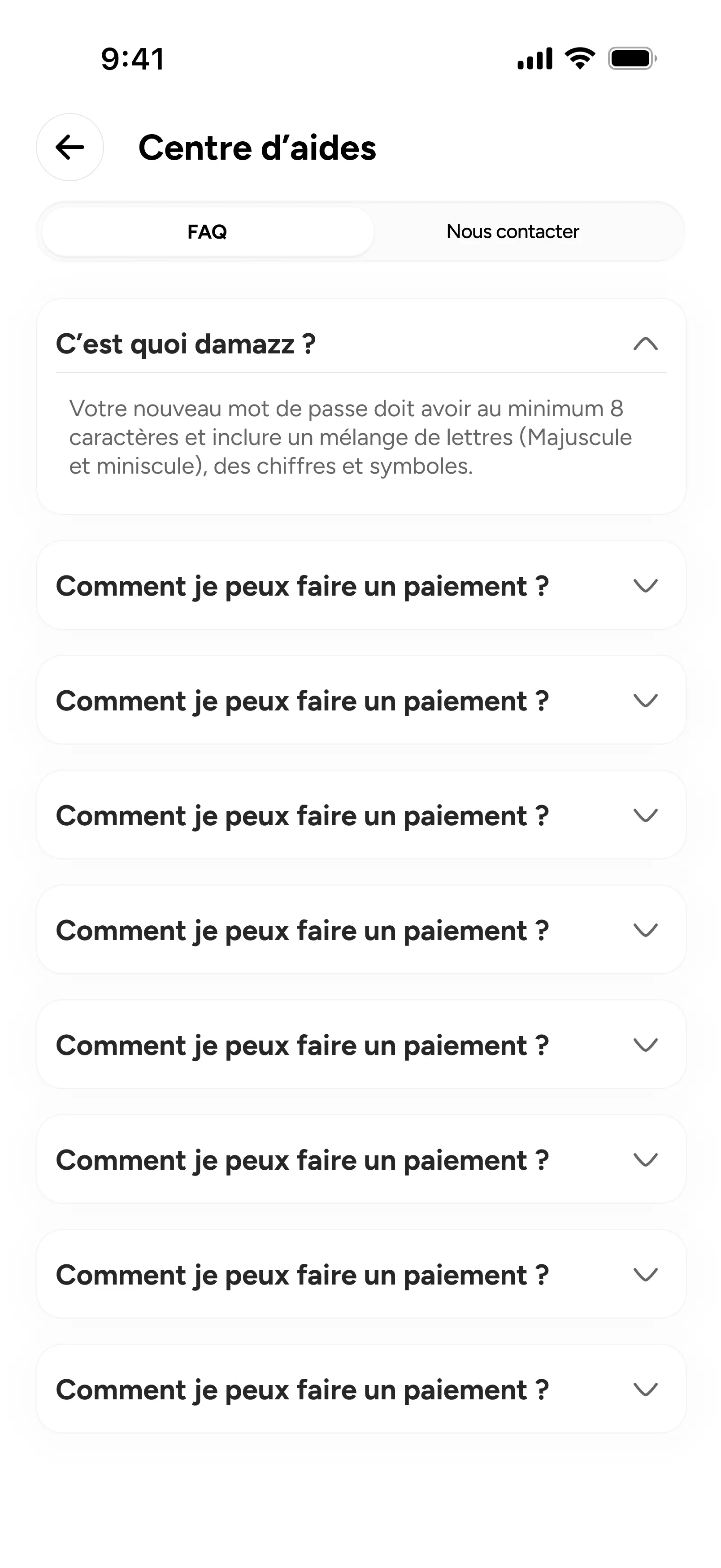
Task: Expand the last paiement question chevron
Action: [x=646, y=1389]
